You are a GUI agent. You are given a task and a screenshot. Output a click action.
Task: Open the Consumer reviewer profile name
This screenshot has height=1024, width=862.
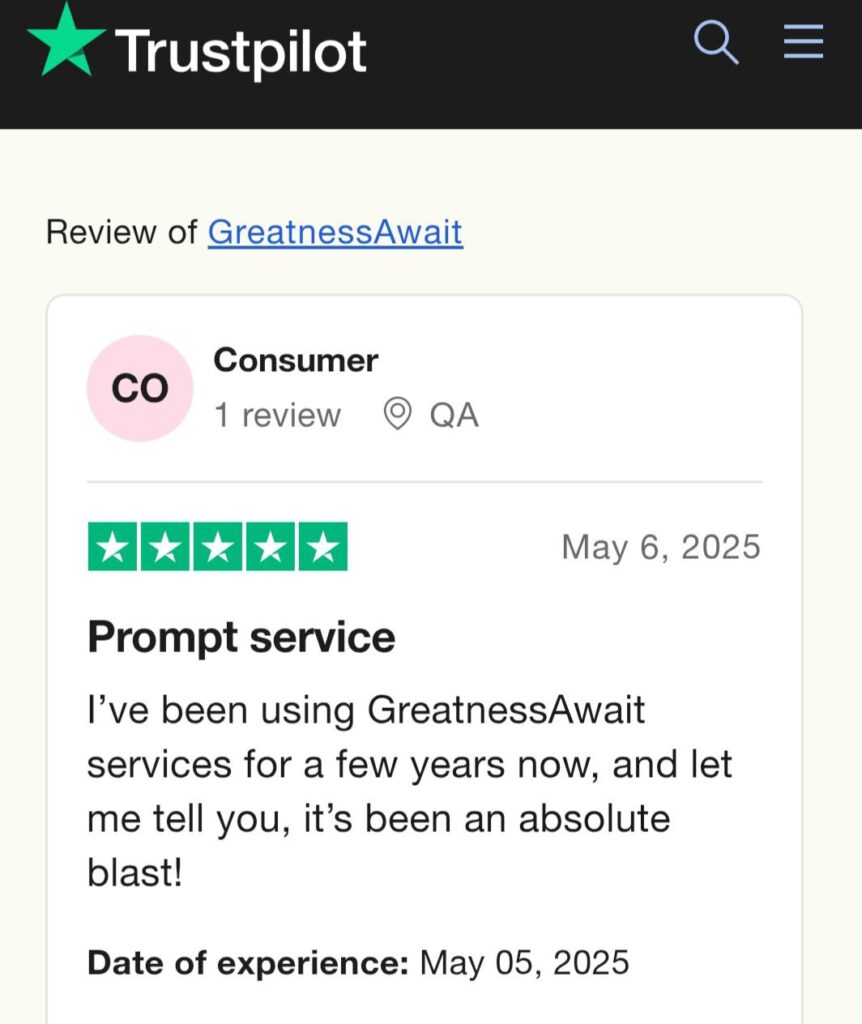click(x=296, y=360)
